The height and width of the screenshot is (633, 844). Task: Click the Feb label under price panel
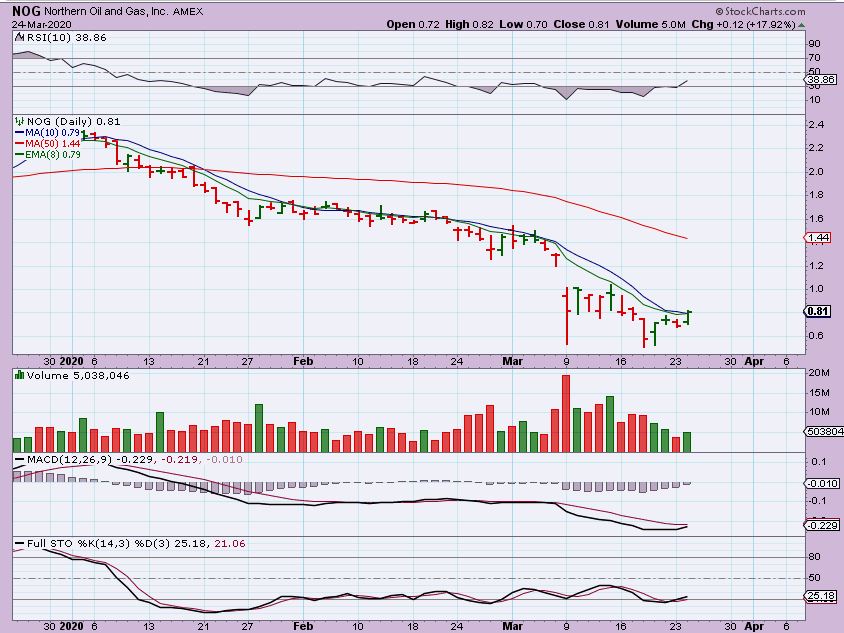click(303, 361)
